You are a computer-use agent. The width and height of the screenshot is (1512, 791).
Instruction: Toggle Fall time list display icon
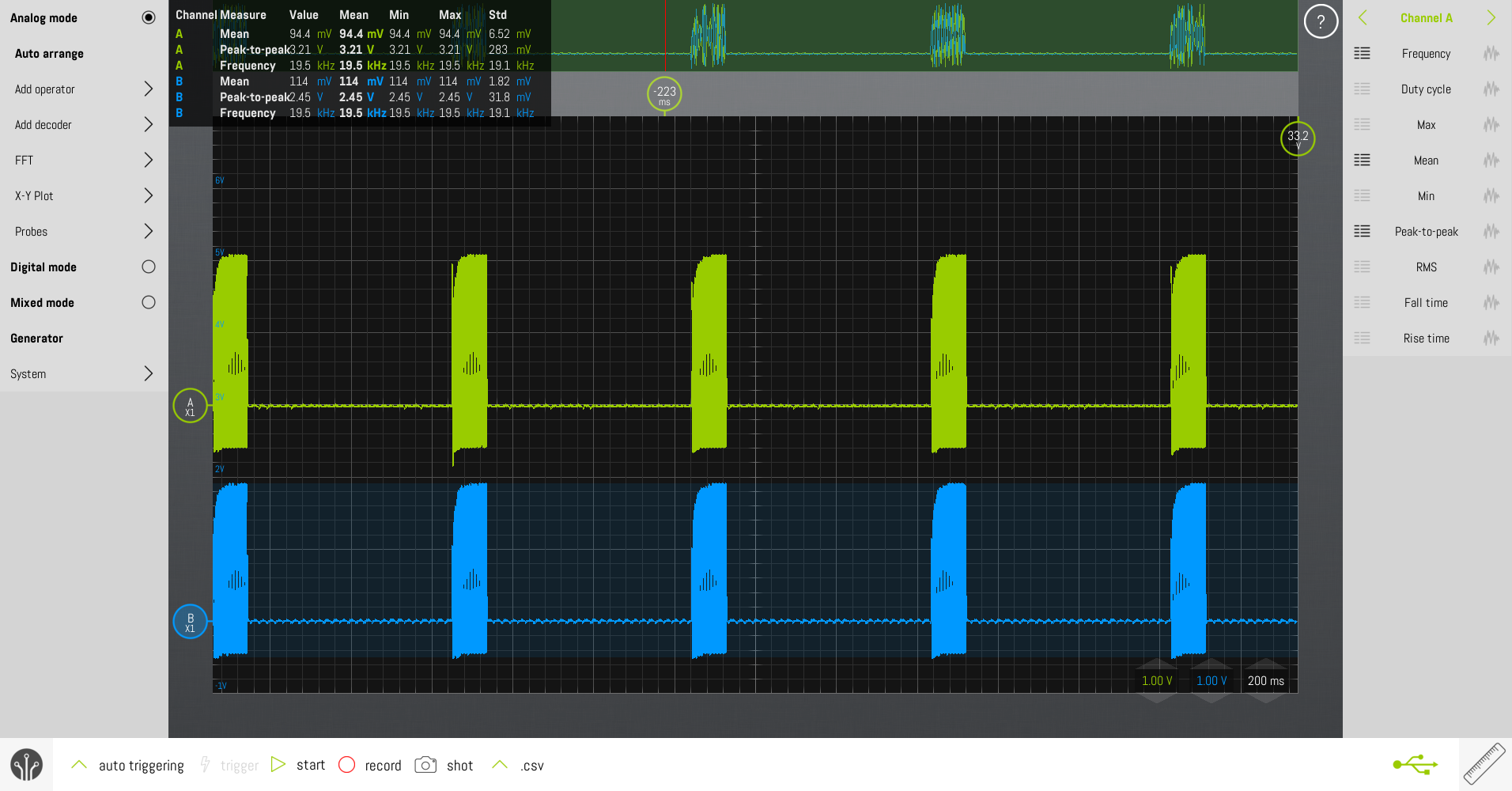pyautogui.click(x=1362, y=302)
